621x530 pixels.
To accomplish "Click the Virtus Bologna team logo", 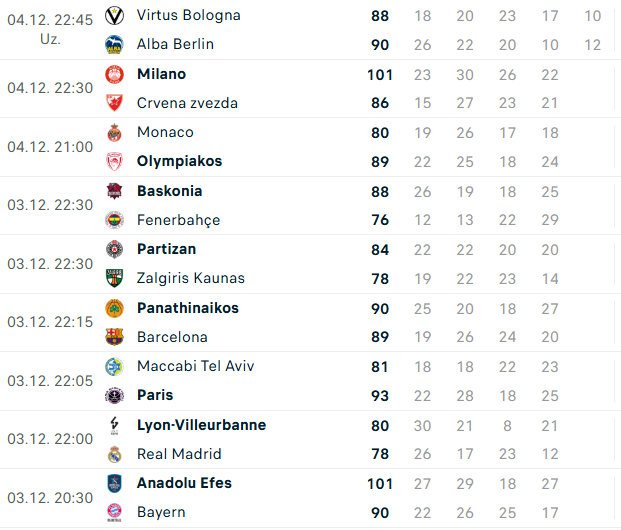I will pyautogui.click(x=114, y=16).
